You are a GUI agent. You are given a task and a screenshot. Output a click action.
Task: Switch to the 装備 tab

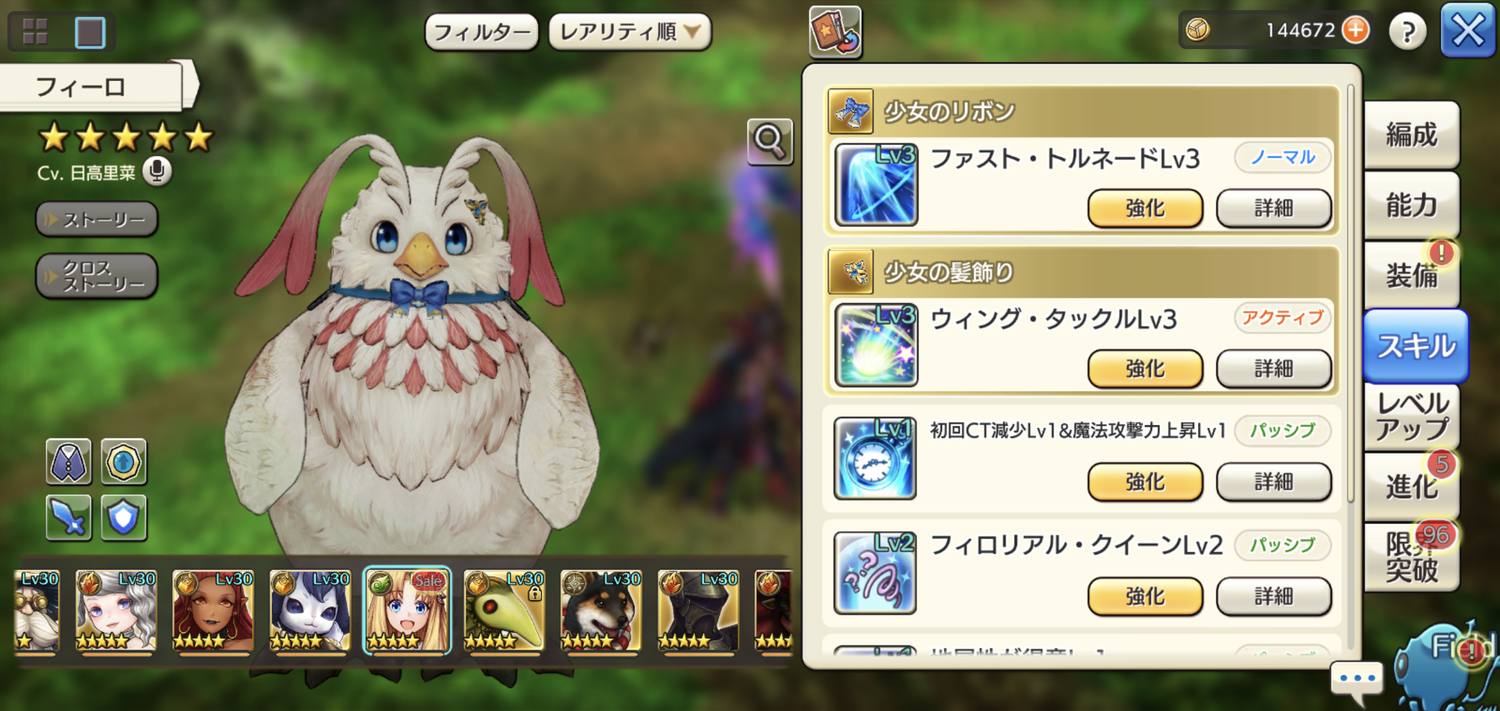coord(1411,275)
